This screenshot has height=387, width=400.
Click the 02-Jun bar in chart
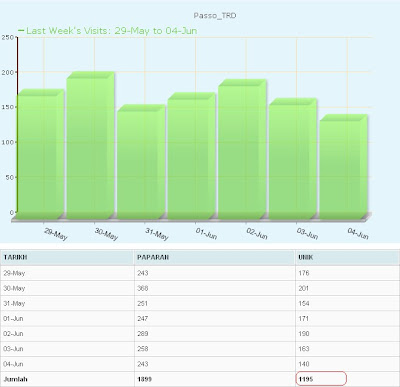tap(242, 149)
